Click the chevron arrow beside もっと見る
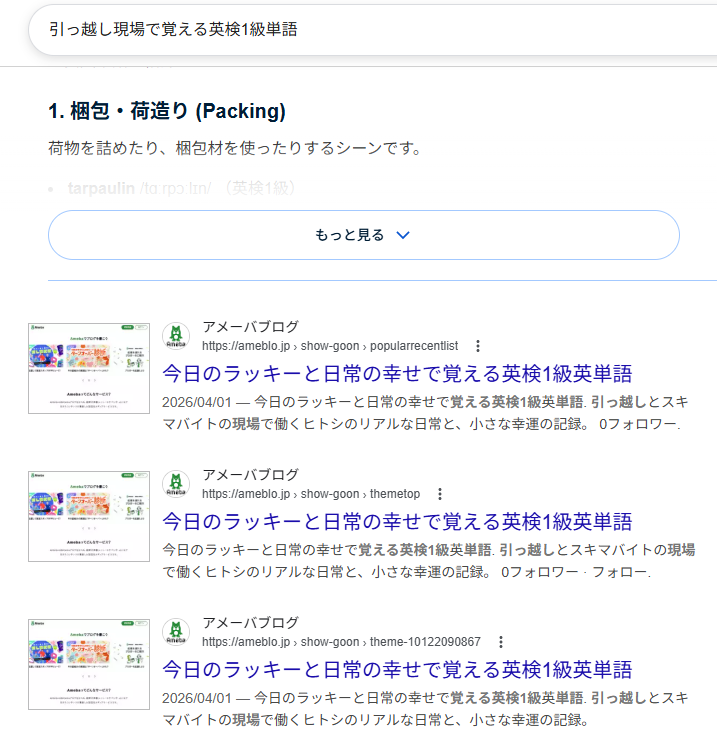 (403, 235)
